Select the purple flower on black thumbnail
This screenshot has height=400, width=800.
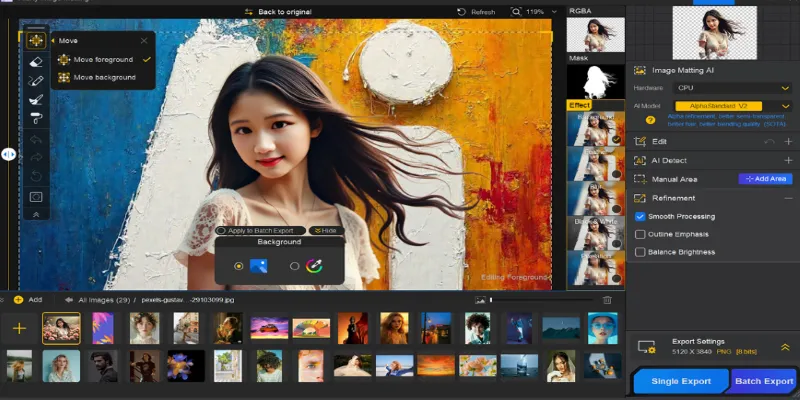pos(186,366)
